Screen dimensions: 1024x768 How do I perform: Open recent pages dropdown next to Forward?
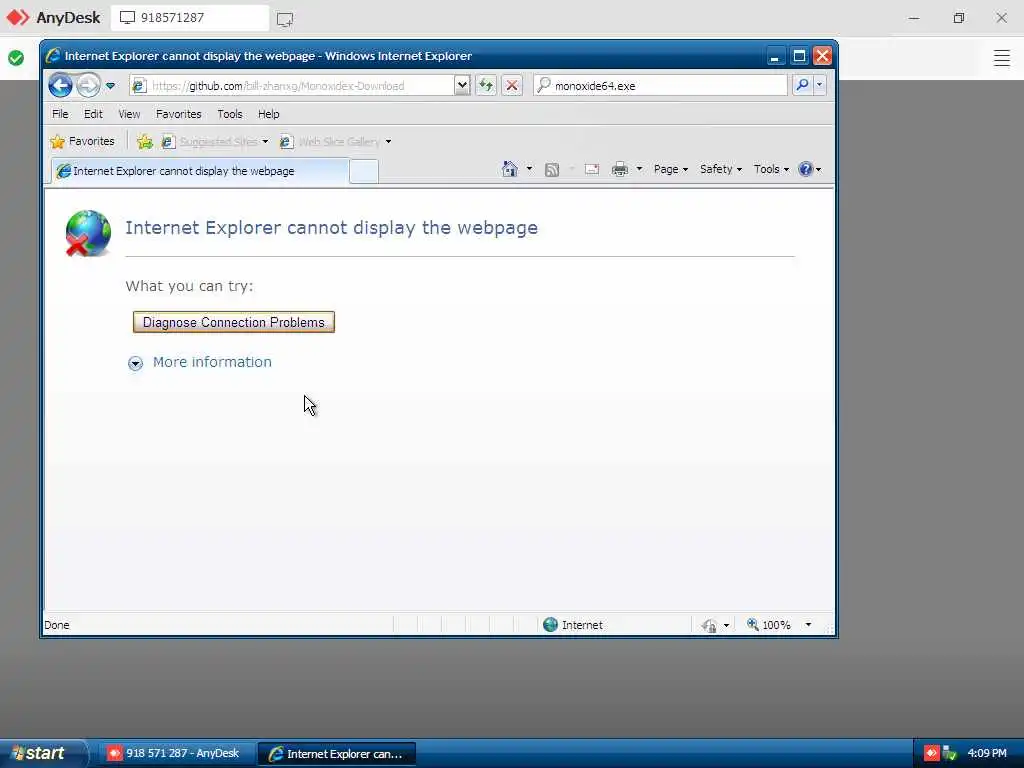110,86
